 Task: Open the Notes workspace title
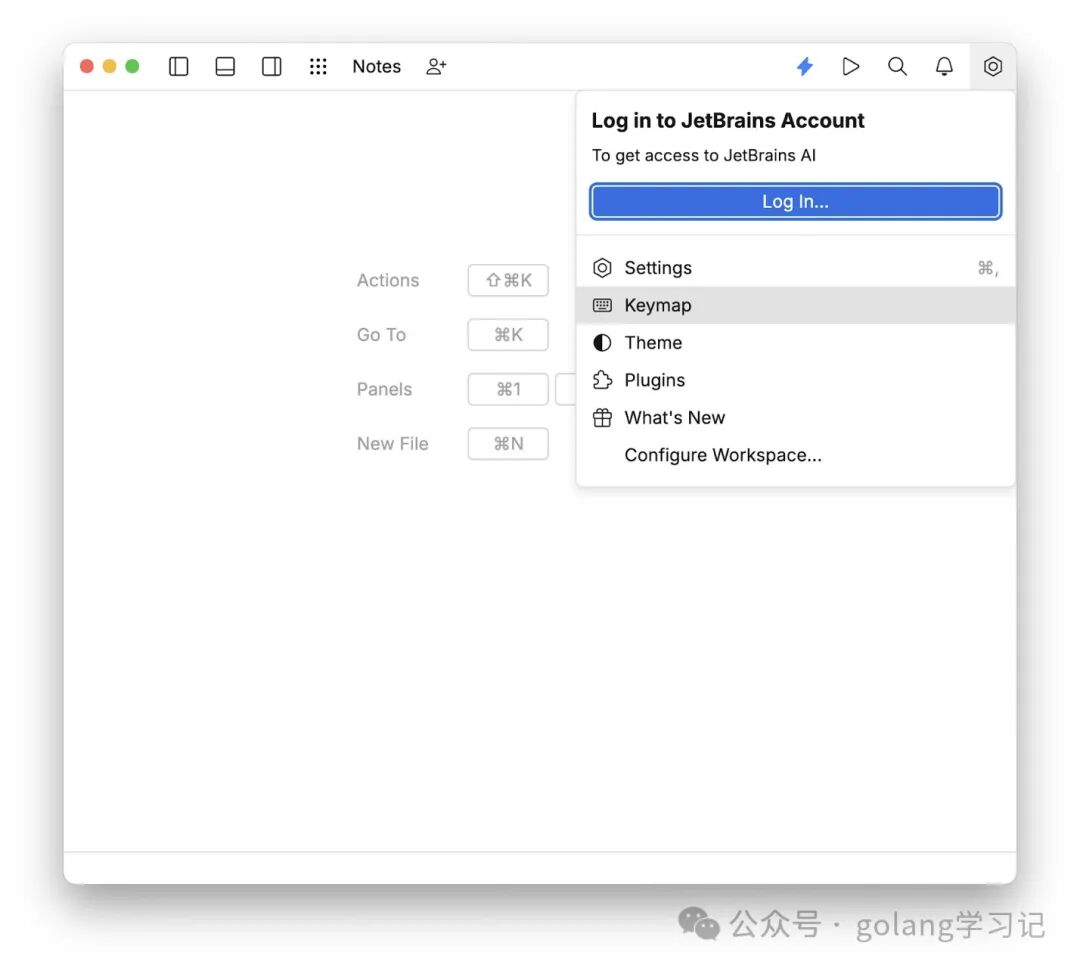[376, 66]
